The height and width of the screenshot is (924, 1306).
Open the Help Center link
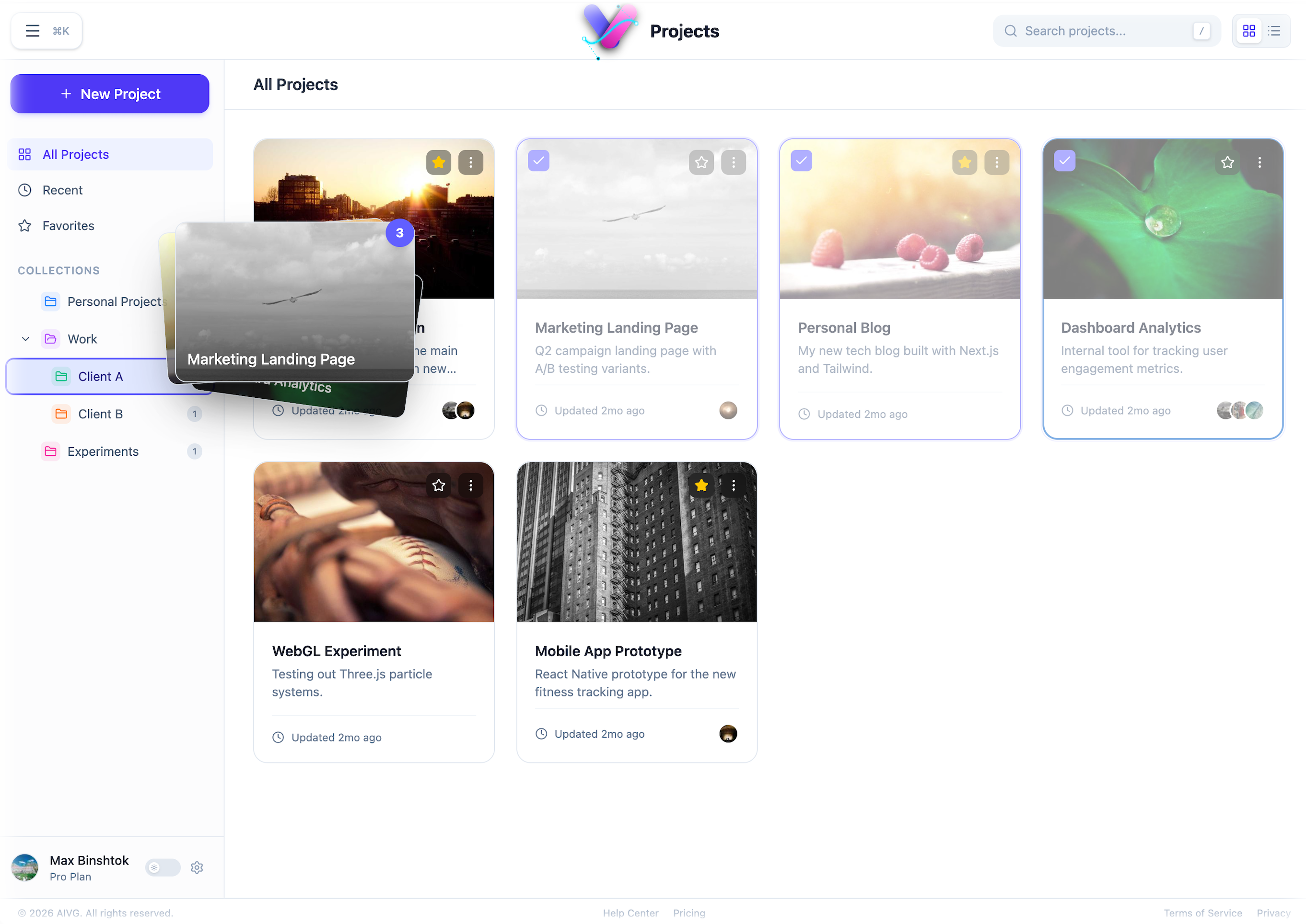[630, 912]
